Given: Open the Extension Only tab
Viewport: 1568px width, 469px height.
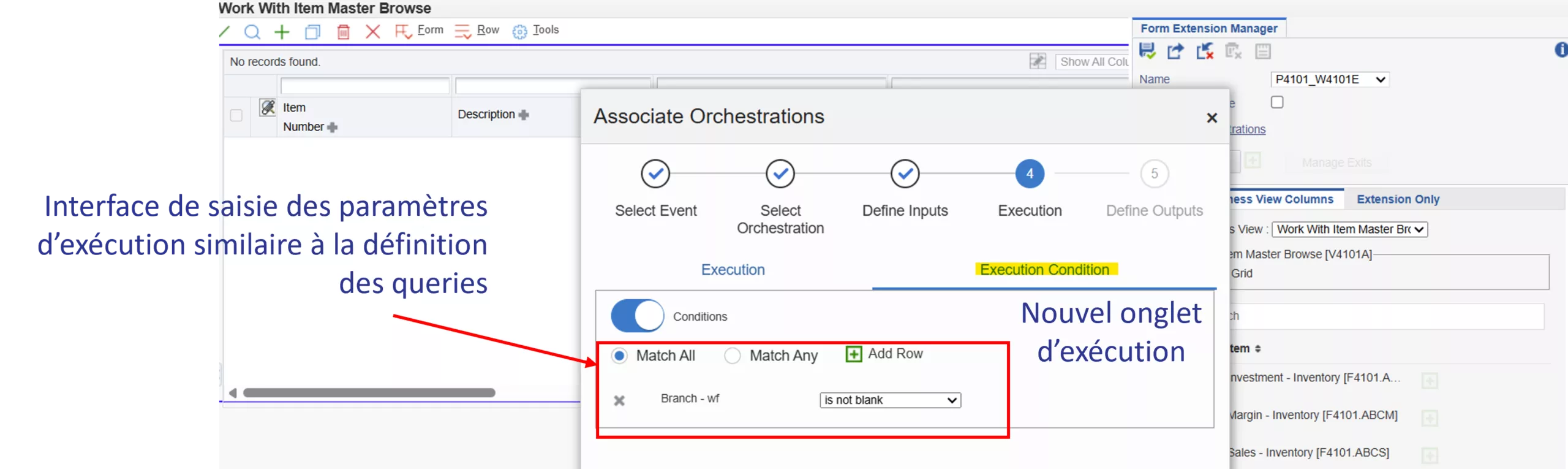Looking at the screenshot, I should click(x=1398, y=199).
